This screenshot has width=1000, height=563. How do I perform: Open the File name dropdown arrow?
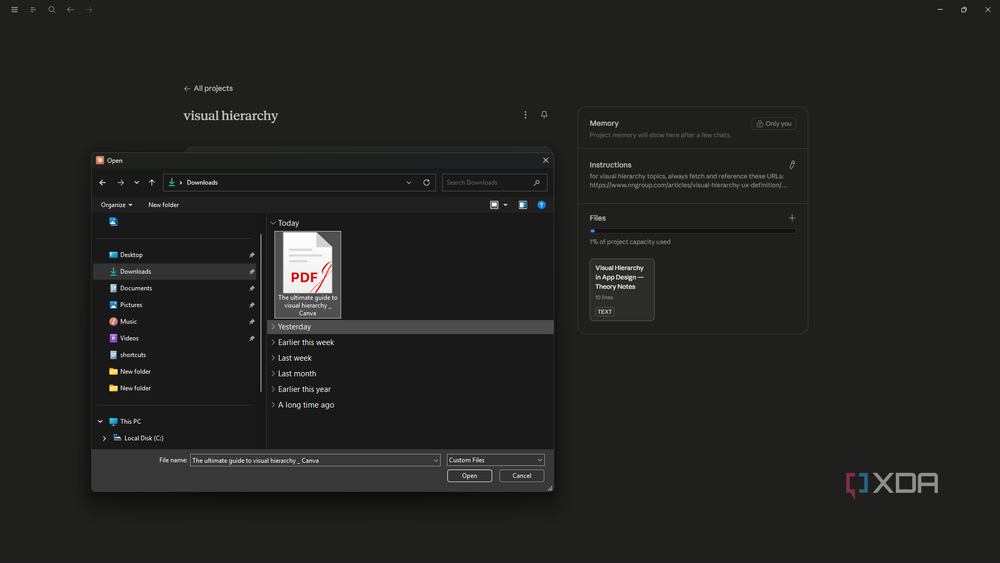pos(436,460)
